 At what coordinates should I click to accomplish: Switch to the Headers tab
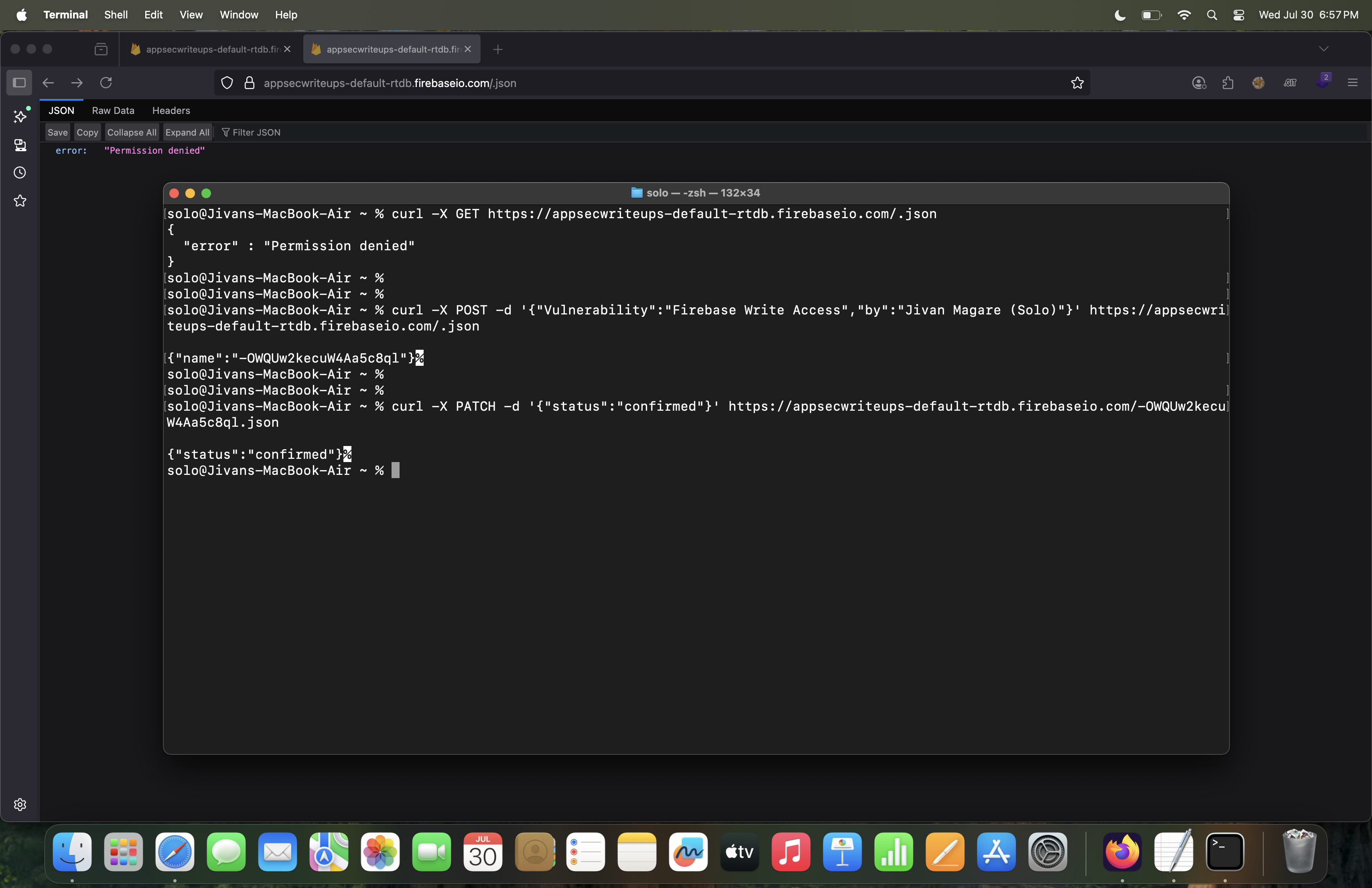[170, 111]
